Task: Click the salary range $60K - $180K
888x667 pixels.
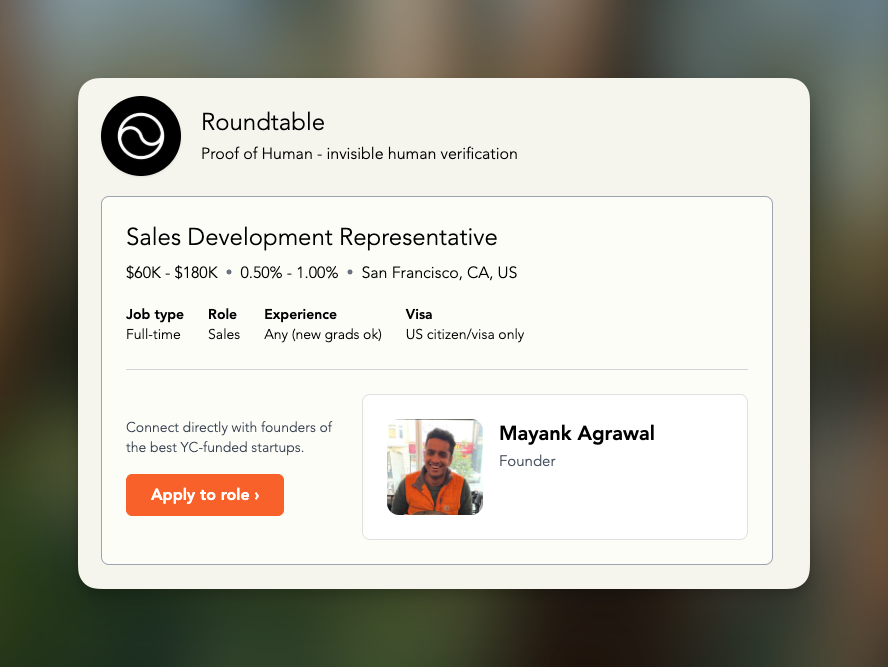Action: 172,273
